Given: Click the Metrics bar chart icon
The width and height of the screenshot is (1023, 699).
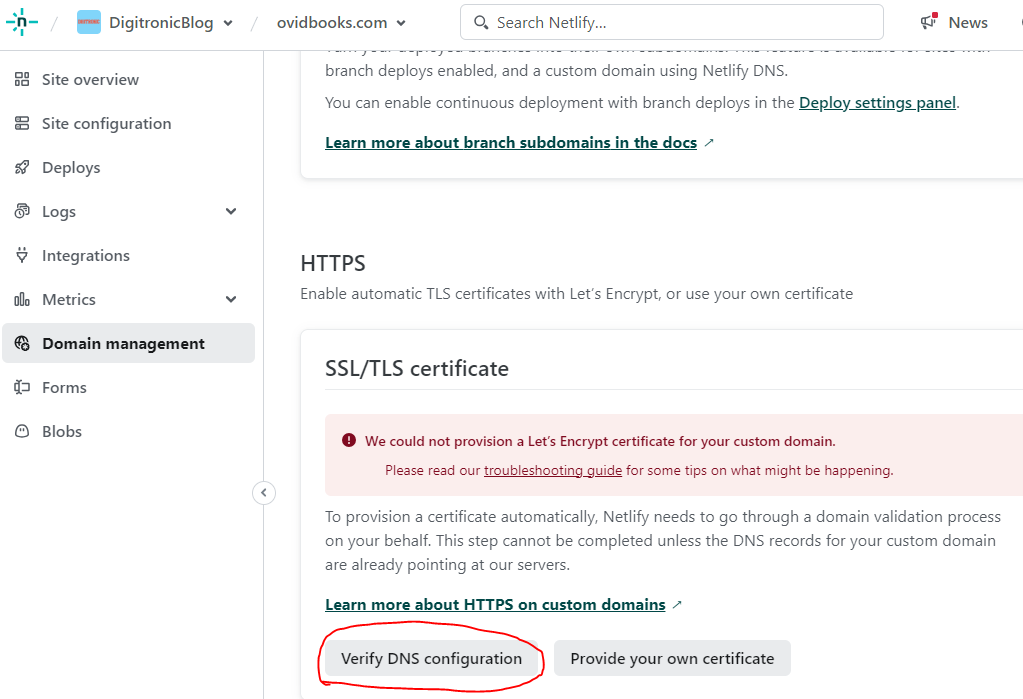Looking at the screenshot, I should [x=22, y=300].
